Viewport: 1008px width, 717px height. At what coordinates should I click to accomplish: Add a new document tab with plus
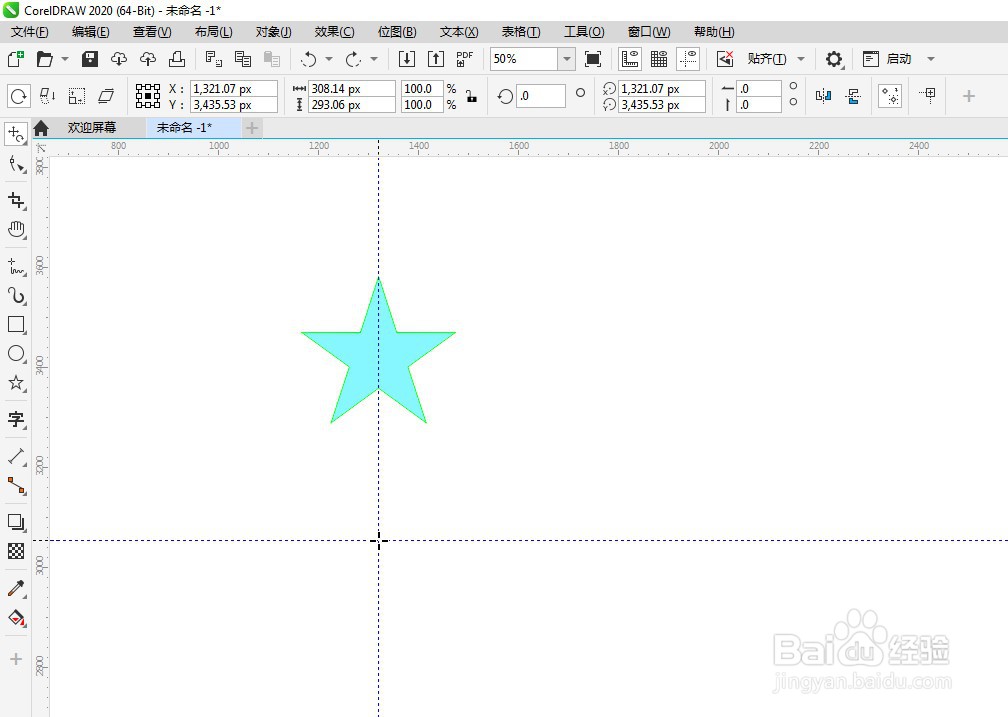point(252,128)
